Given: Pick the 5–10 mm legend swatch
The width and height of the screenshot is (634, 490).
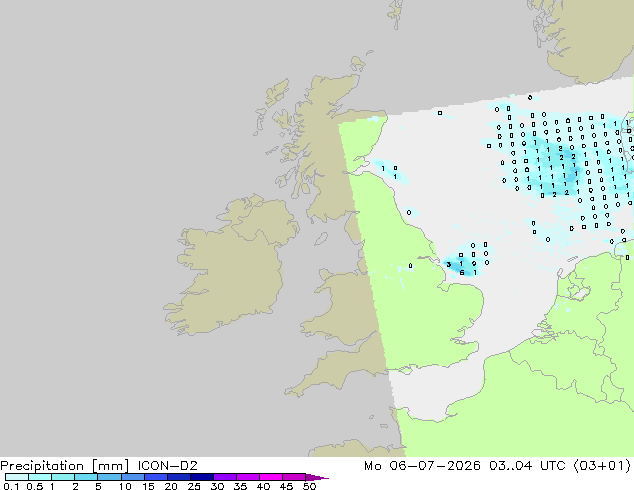Looking at the screenshot, I should point(109,477).
